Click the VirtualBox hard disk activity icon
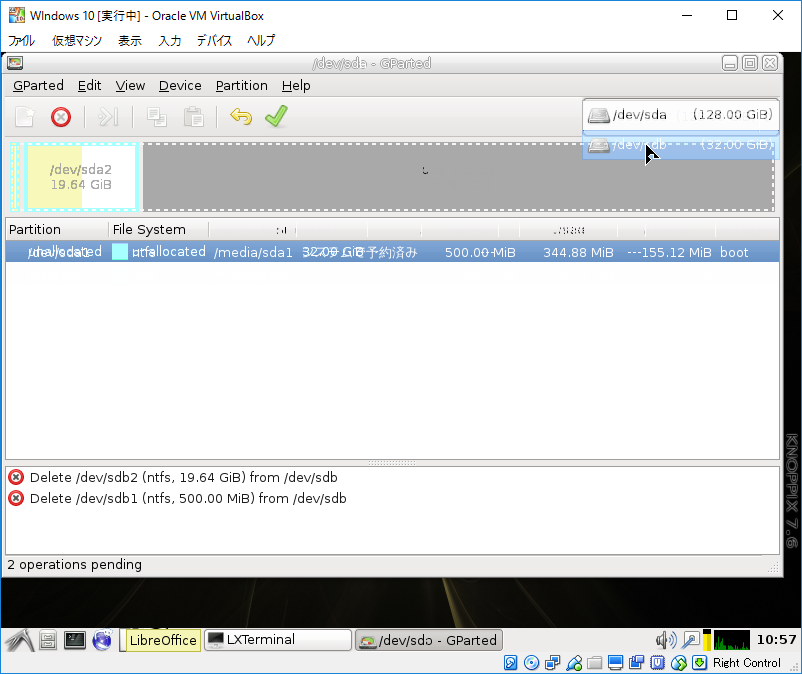The width and height of the screenshot is (802, 674). click(x=510, y=663)
